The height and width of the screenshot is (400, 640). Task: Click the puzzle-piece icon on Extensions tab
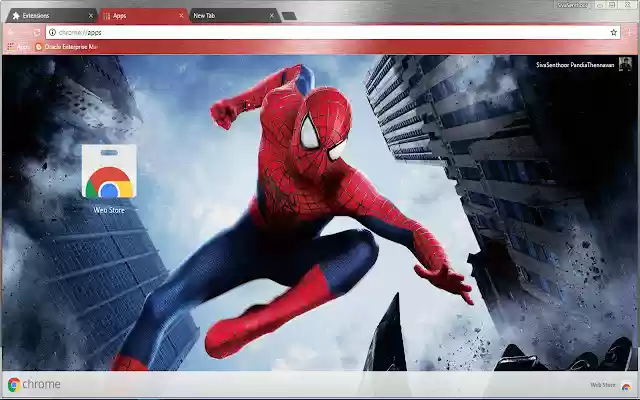(x=16, y=16)
